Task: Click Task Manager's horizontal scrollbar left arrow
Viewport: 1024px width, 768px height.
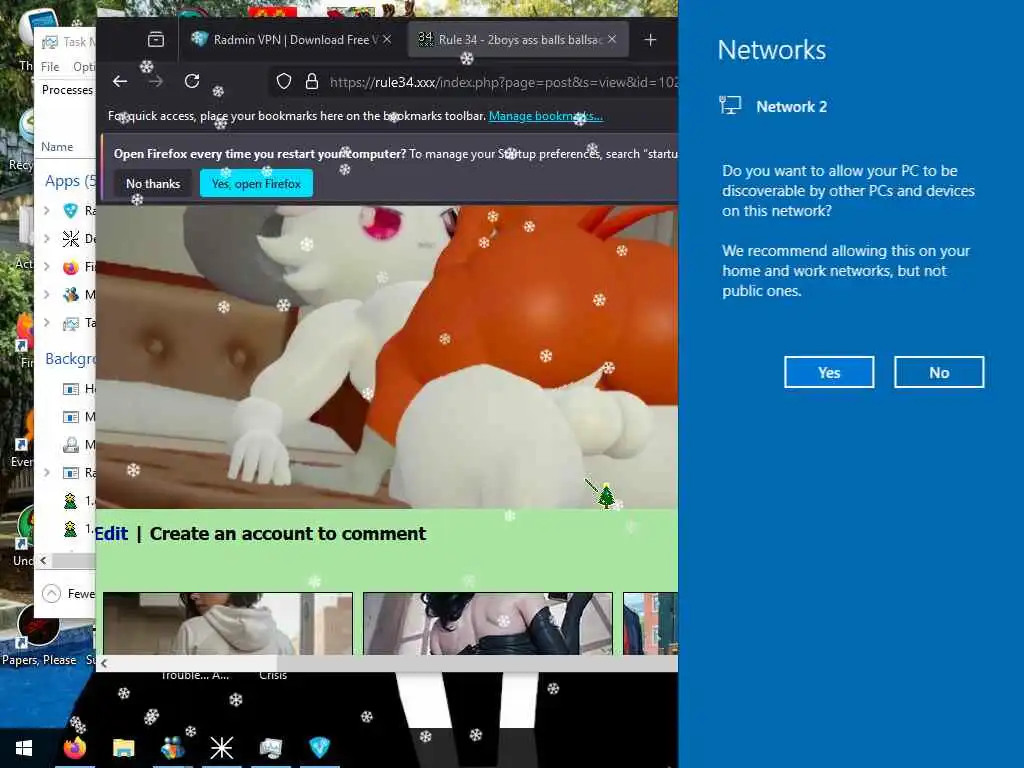Action: coord(44,560)
